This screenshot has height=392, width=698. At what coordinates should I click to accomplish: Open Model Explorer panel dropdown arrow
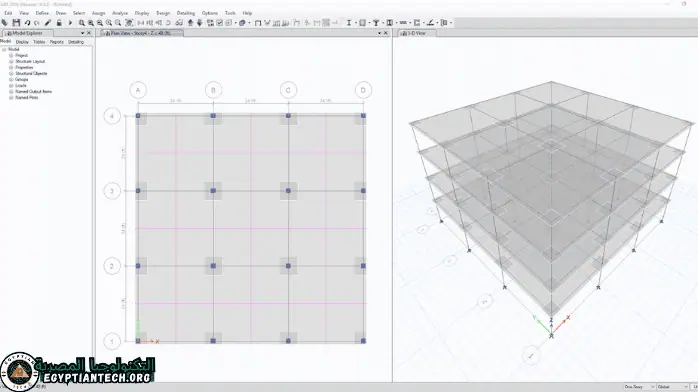[82, 33]
